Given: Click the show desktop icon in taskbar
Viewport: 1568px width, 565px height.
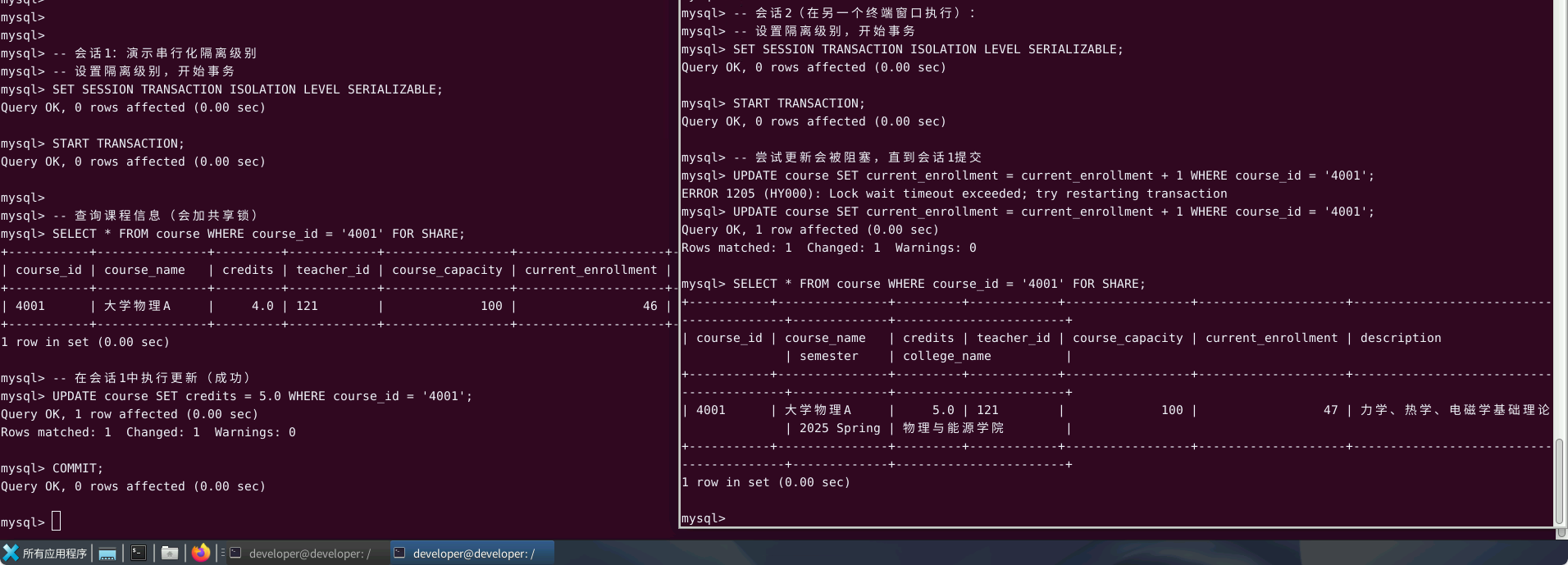Looking at the screenshot, I should pos(107,554).
